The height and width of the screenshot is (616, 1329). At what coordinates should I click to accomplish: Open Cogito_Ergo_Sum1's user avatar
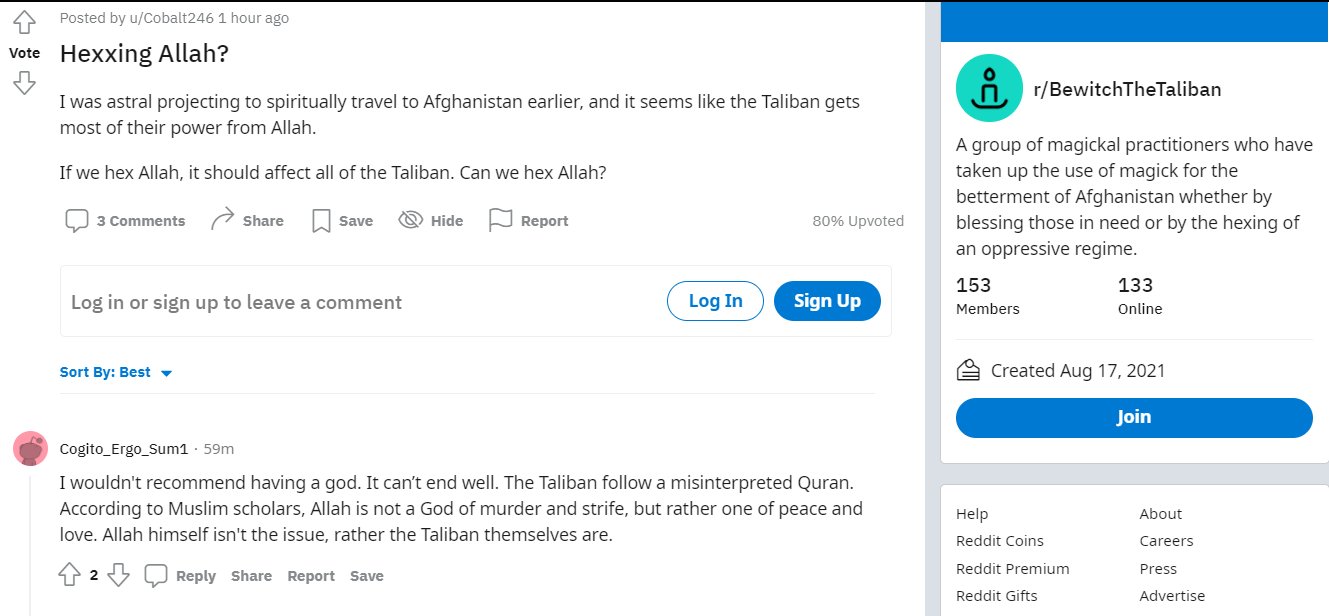click(x=31, y=449)
